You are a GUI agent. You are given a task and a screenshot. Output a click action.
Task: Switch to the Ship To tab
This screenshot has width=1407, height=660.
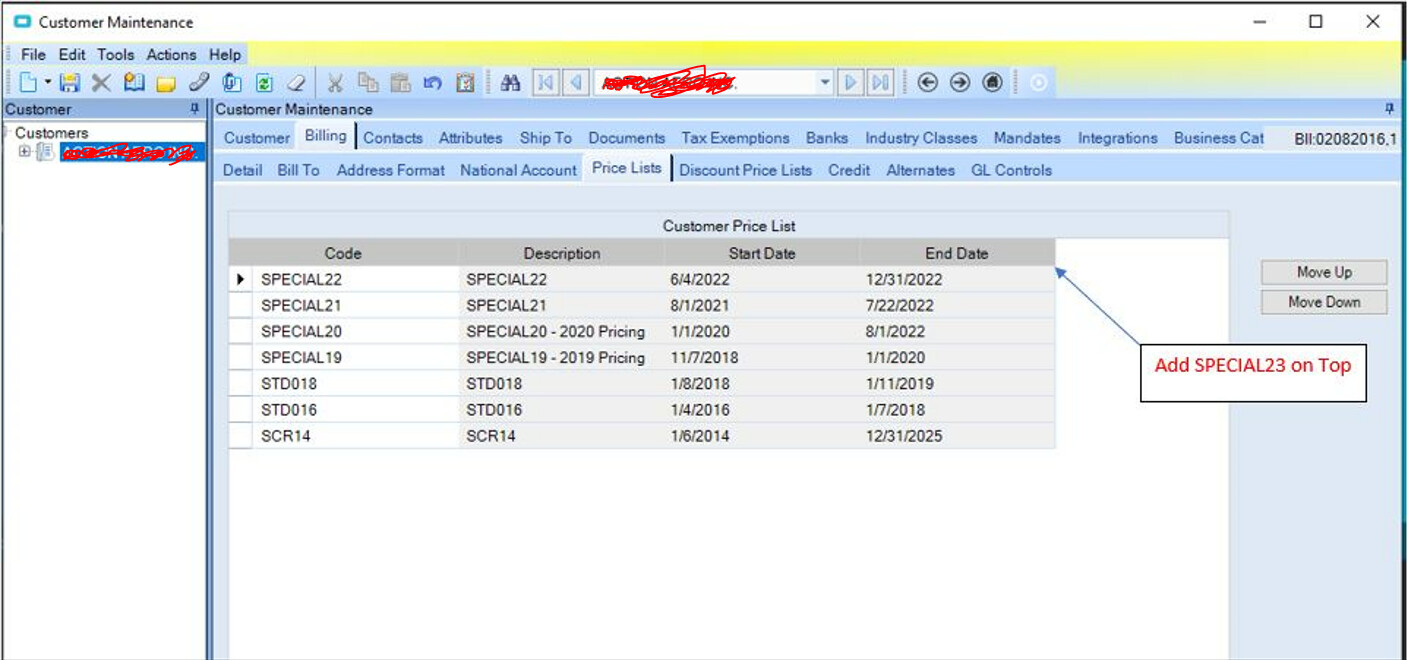pyautogui.click(x=546, y=138)
